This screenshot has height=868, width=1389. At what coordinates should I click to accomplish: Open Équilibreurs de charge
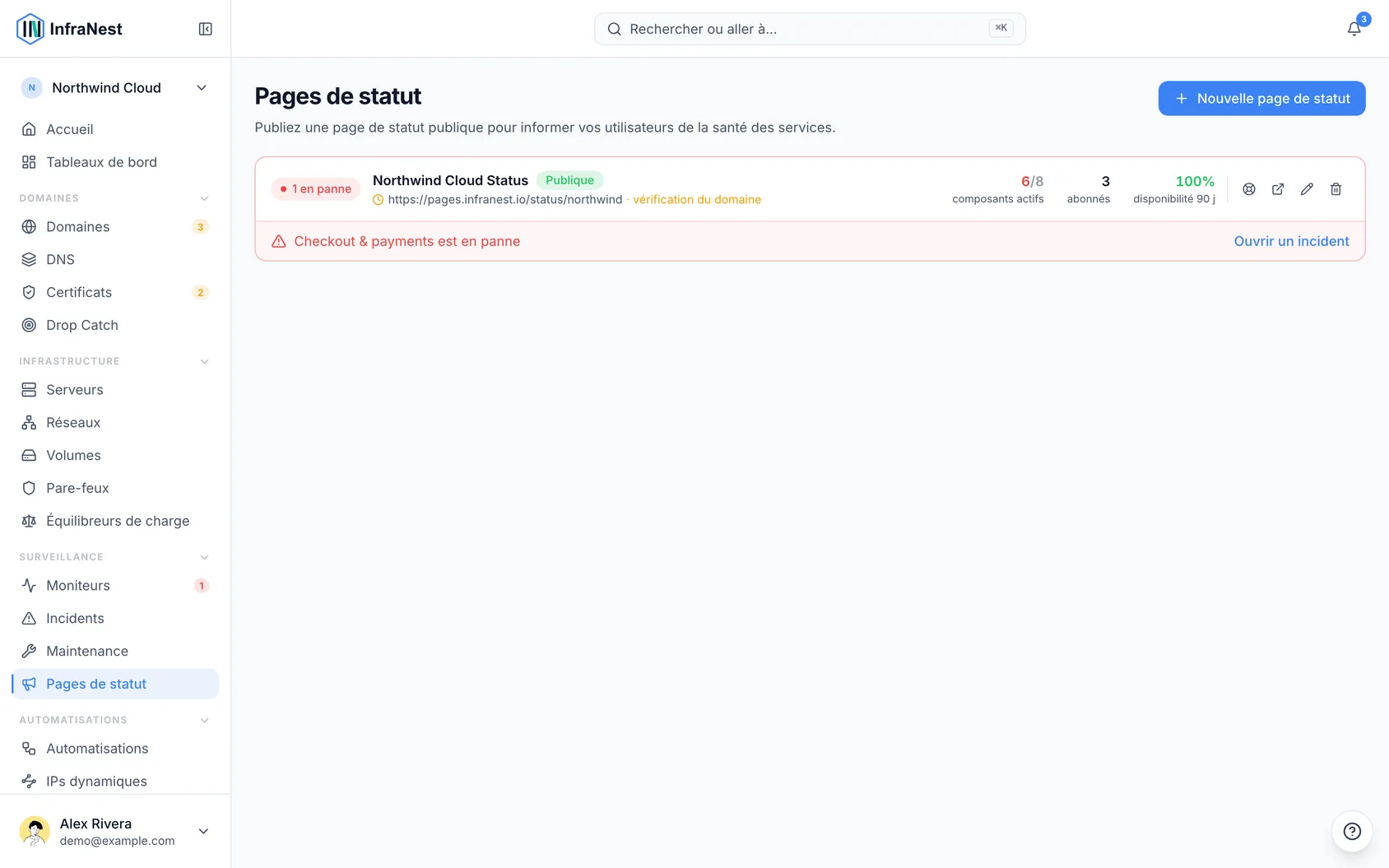tap(115, 521)
